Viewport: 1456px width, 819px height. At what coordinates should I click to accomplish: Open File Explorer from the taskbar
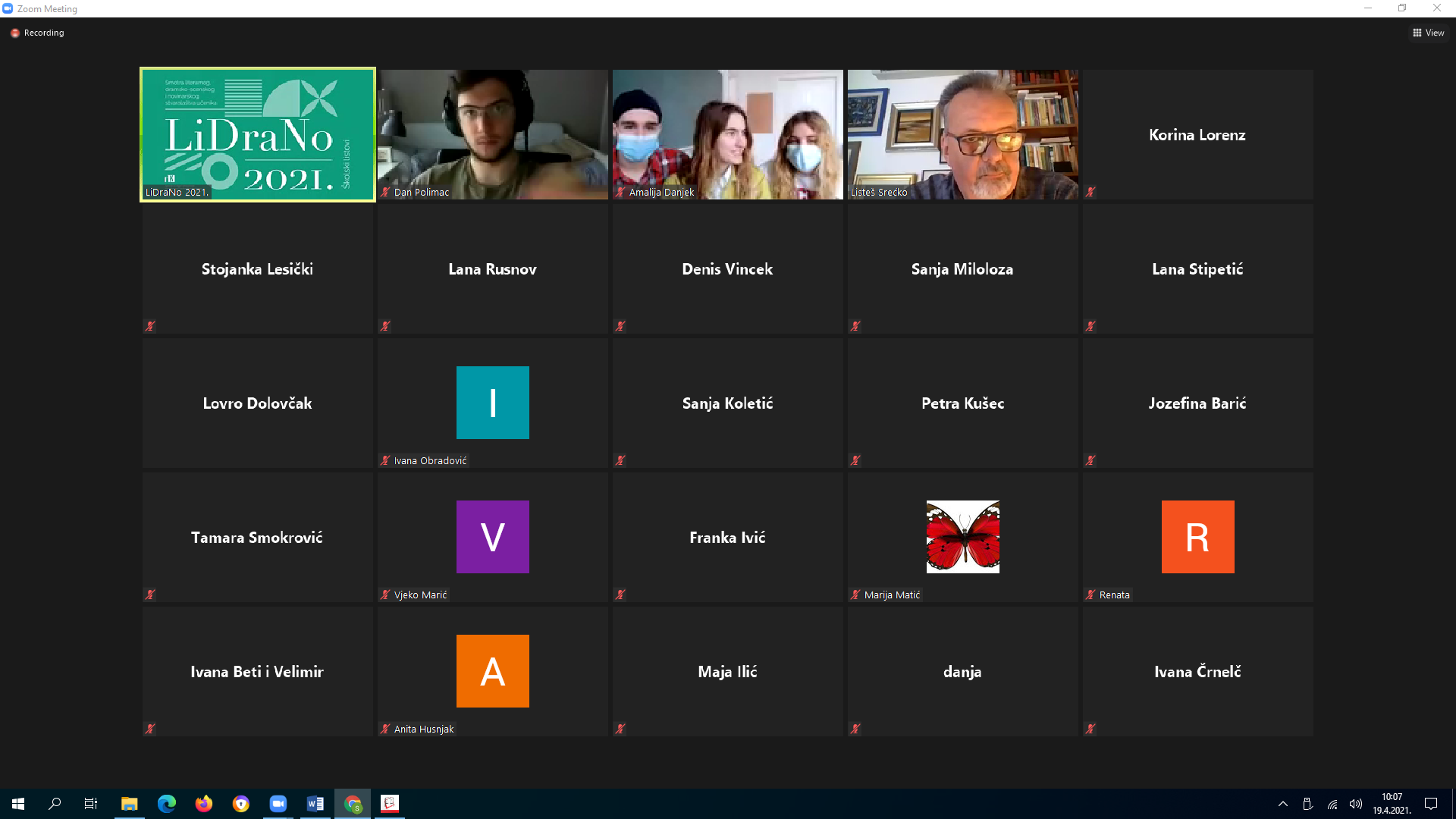[130, 804]
